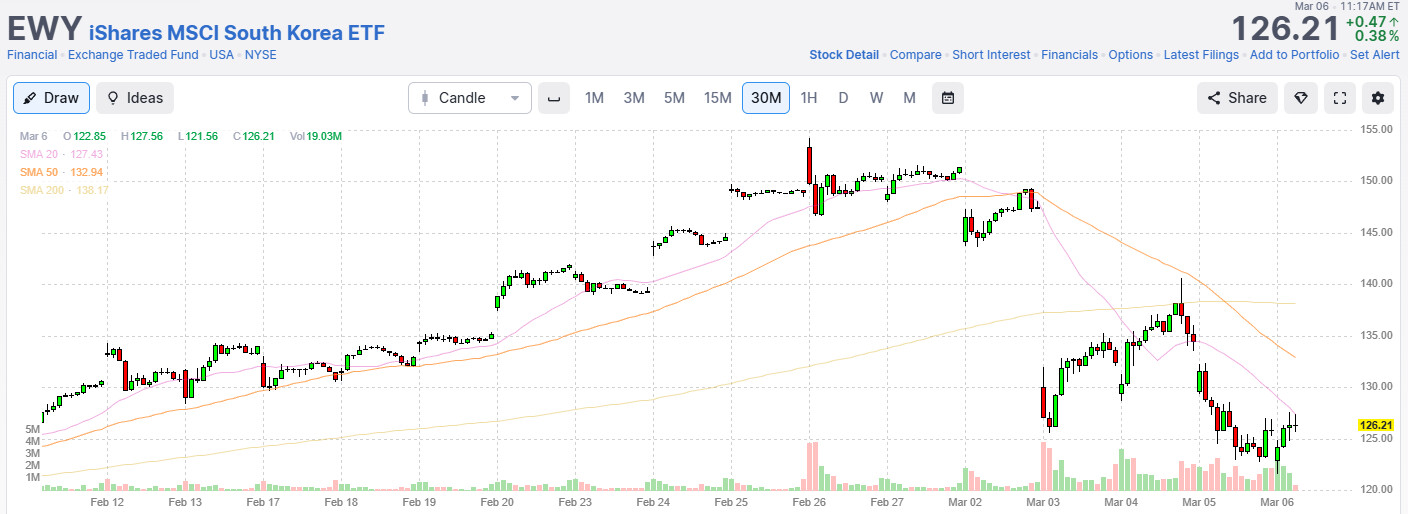Enter fullscreen chart mode
Image resolution: width=1408 pixels, height=514 pixels.
(1341, 98)
